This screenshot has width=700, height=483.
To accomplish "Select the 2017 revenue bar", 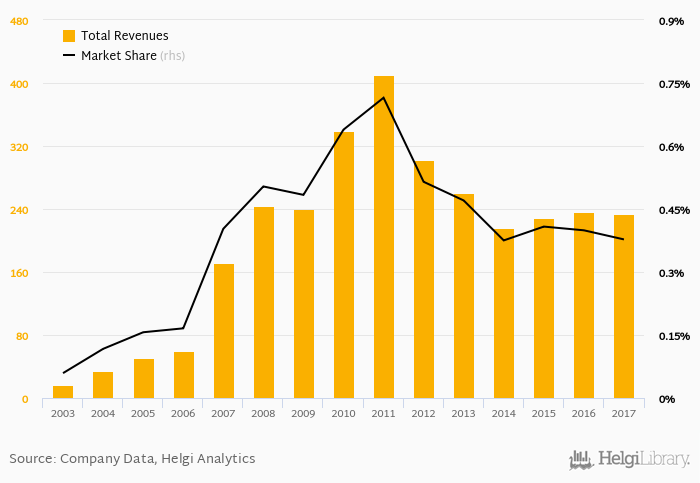I will [624, 307].
